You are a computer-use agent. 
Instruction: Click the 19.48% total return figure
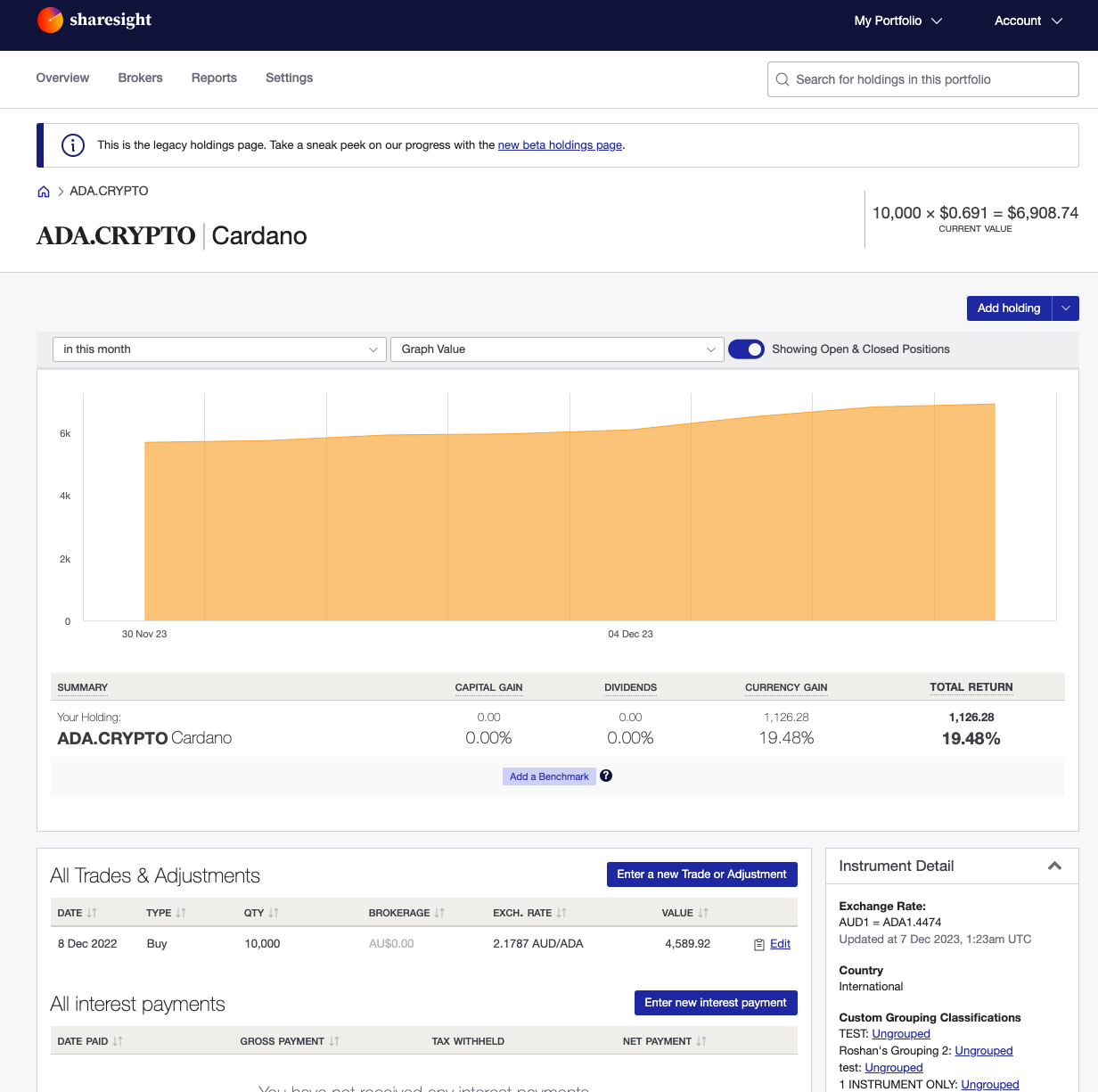pyautogui.click(x=971, y=739)
